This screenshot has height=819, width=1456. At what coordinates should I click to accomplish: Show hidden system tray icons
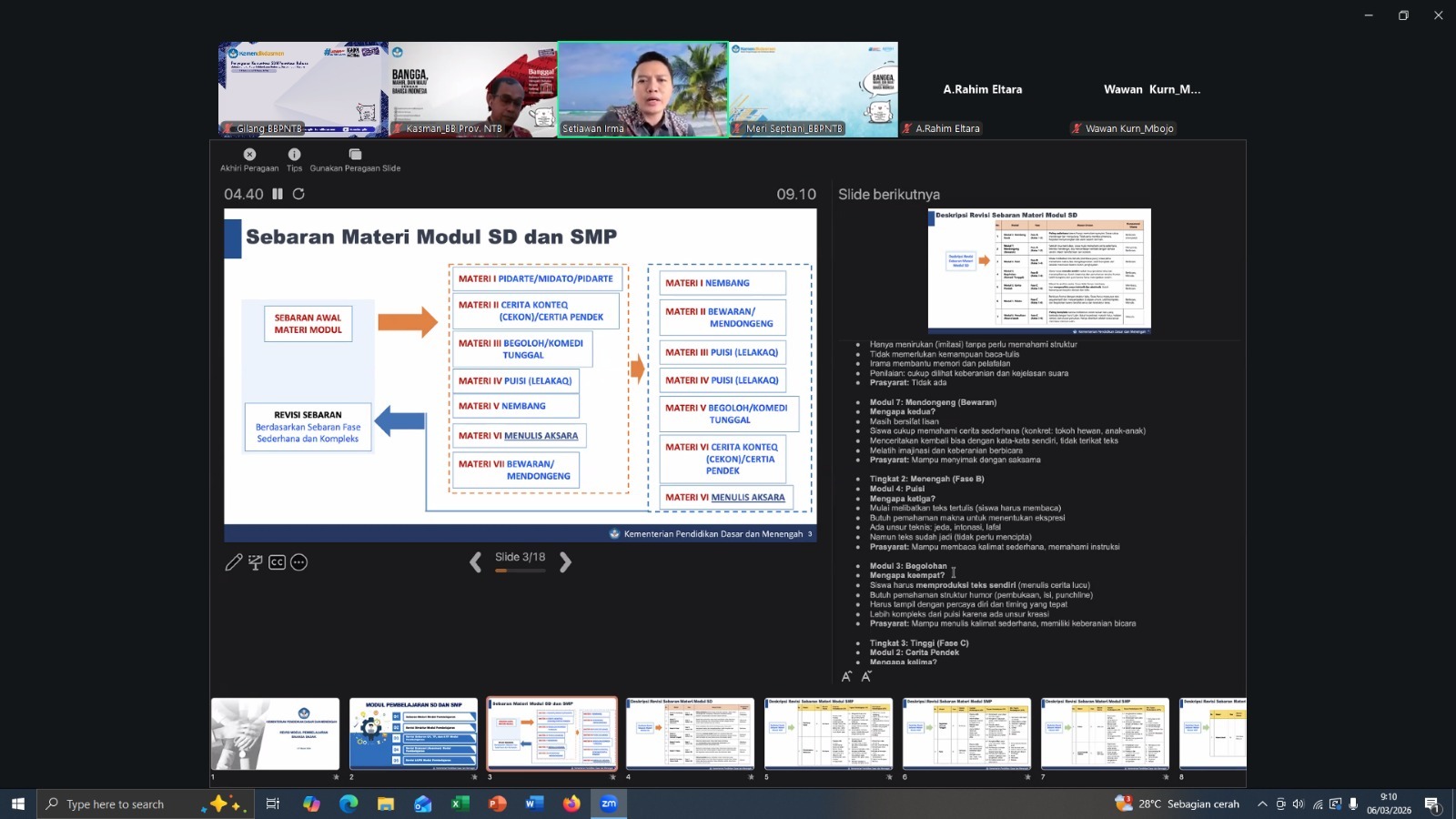[1261, 804]
